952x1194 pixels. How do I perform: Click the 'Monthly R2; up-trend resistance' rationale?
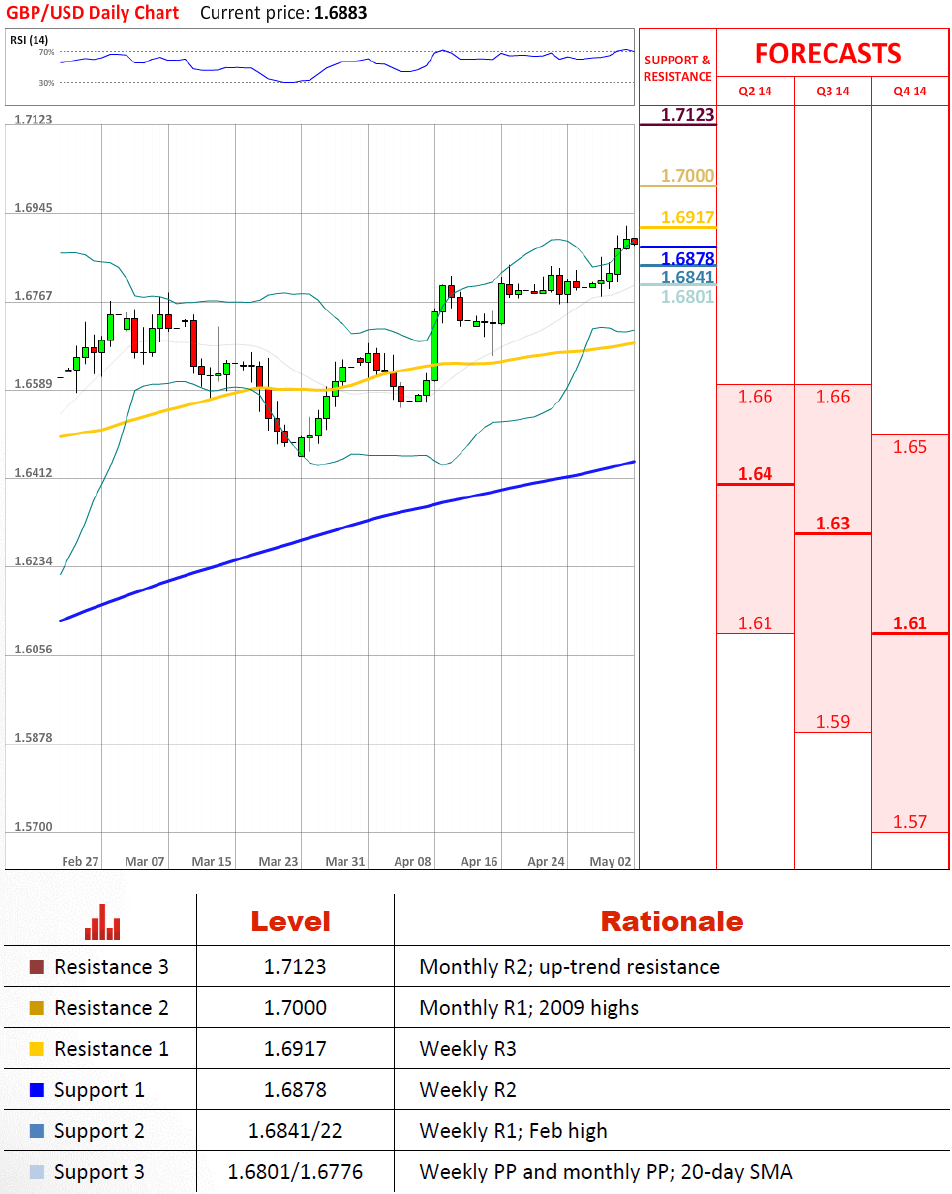coord(570,967)
